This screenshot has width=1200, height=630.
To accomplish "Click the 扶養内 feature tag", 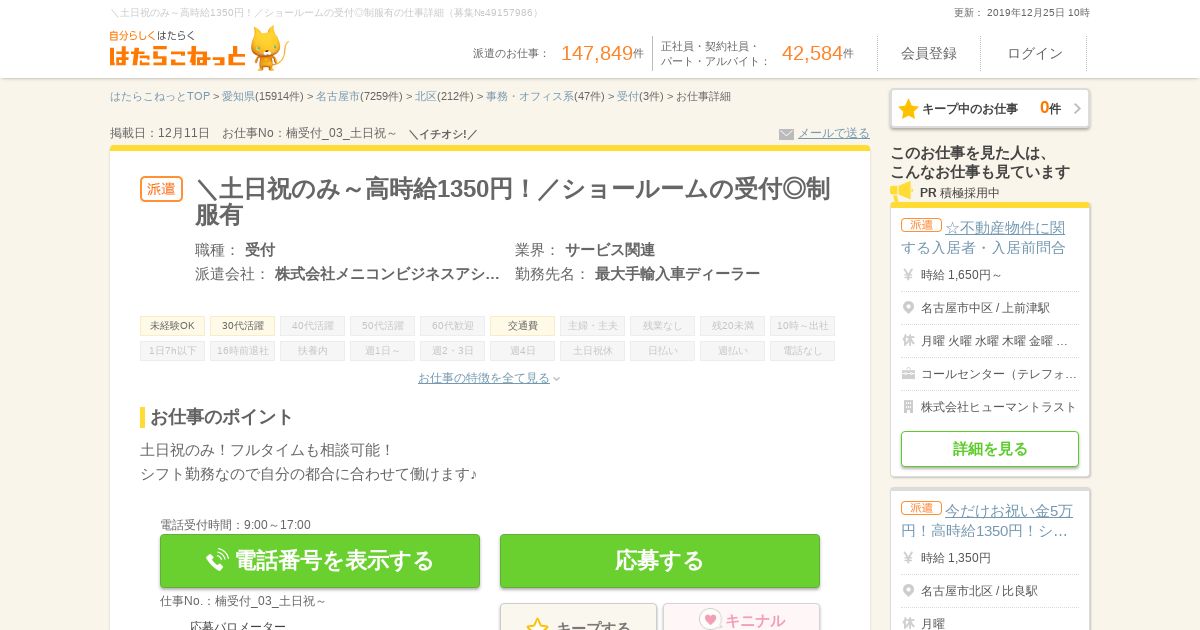I will click(312, 351).
